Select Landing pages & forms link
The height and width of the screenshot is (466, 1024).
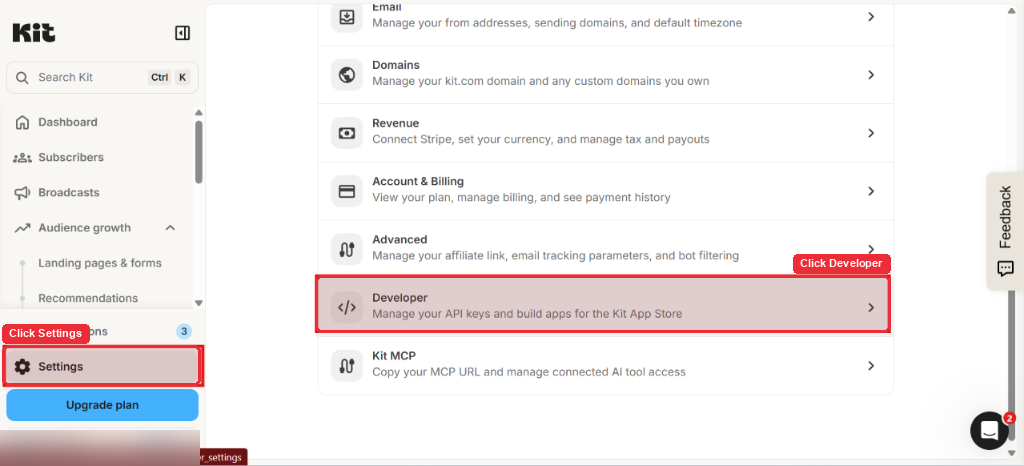coord(100,263)
